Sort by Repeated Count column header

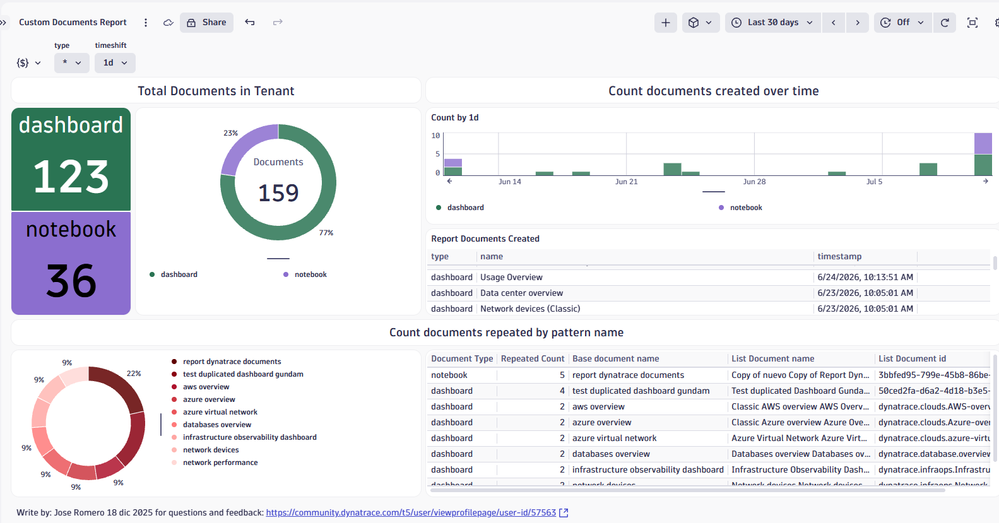point(533,359)
